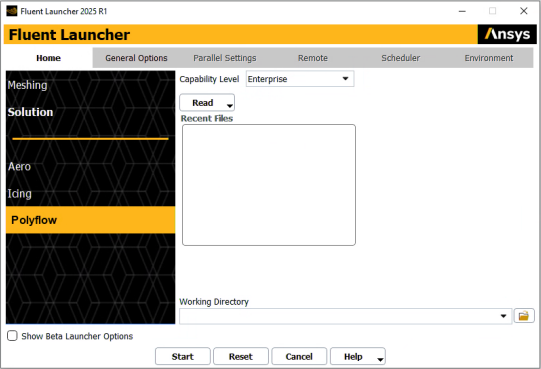Click the folder browse icon for Working Directory
This screenshot has height=369, width=541.
pos(524,316)
